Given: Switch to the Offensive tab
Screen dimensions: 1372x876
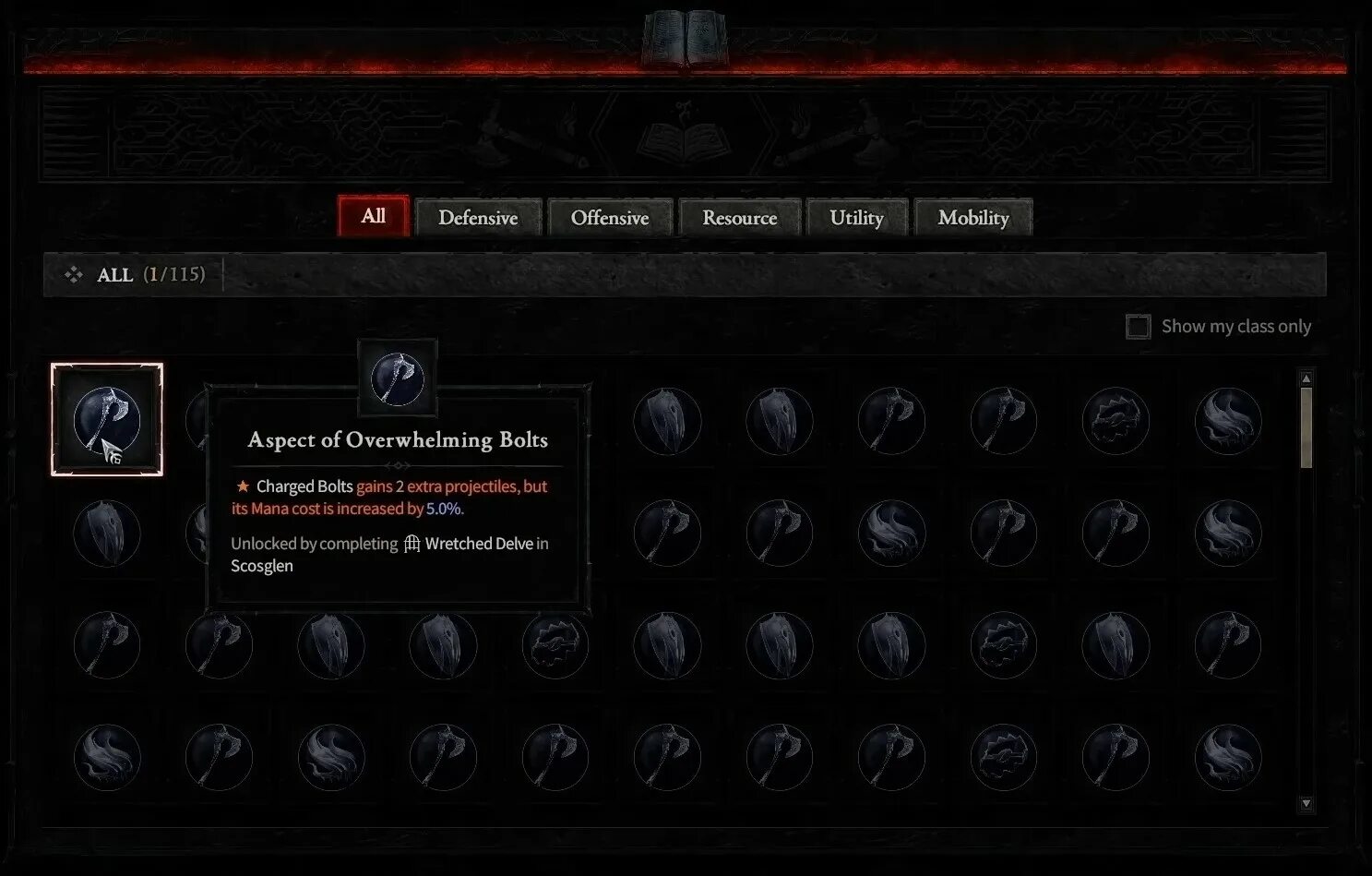Looking at the screenshot, I should pos(610,218).
